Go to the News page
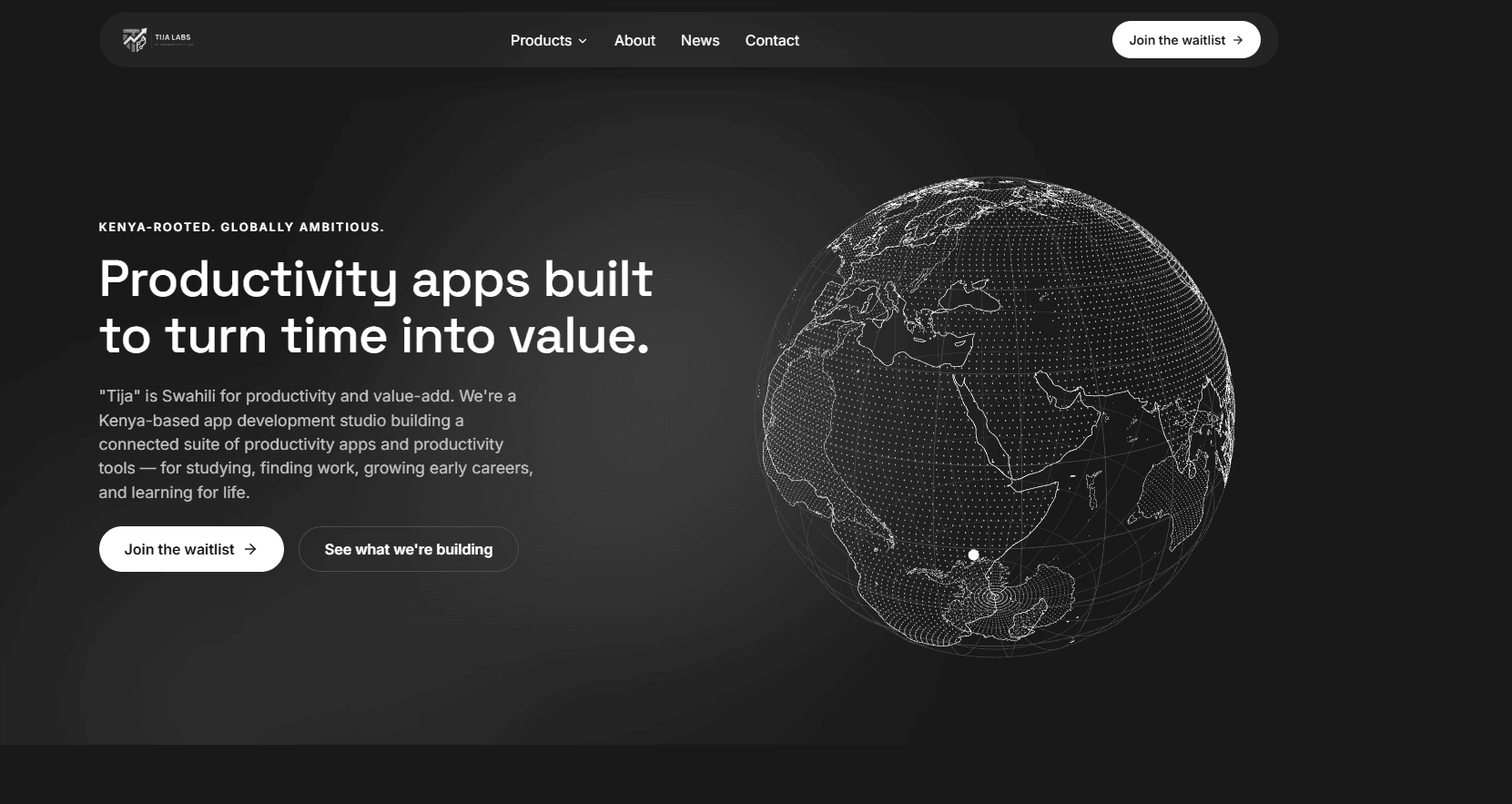This screenshot has height=804, width=1512. pos(700,40)
